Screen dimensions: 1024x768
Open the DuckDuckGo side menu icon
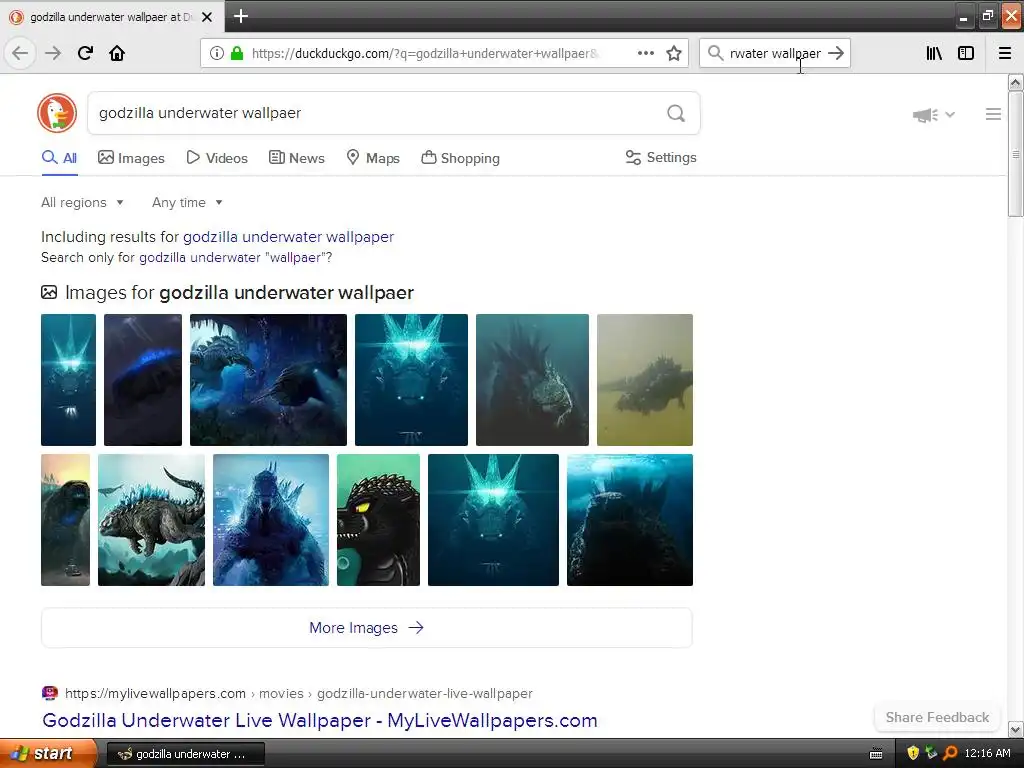(993, 114)
